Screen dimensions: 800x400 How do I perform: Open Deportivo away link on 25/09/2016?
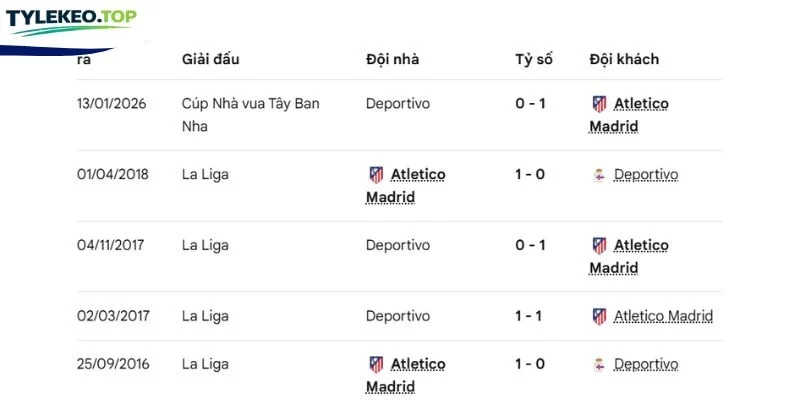[x=646, y=364]
